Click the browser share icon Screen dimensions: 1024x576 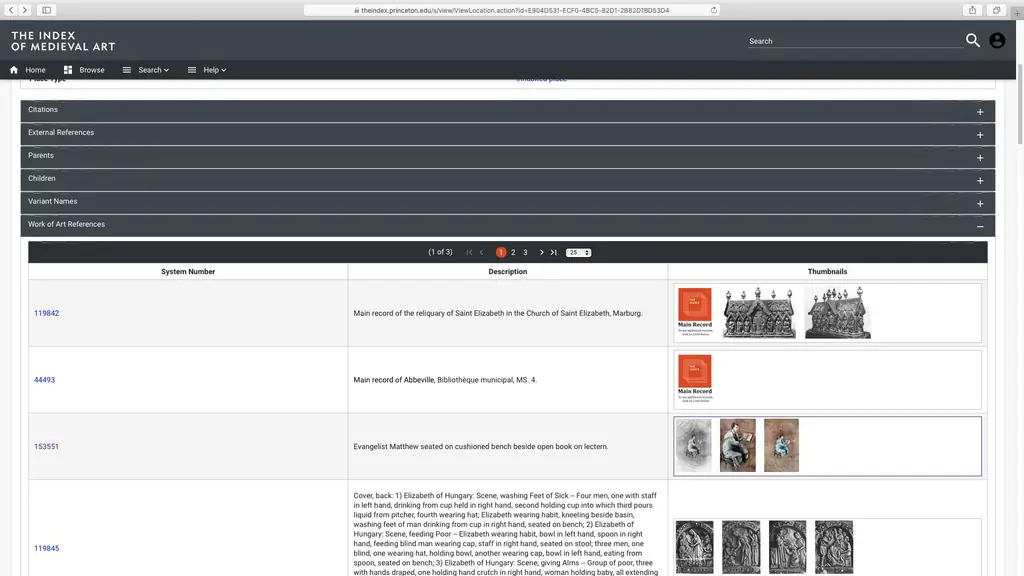coord(972,10)
